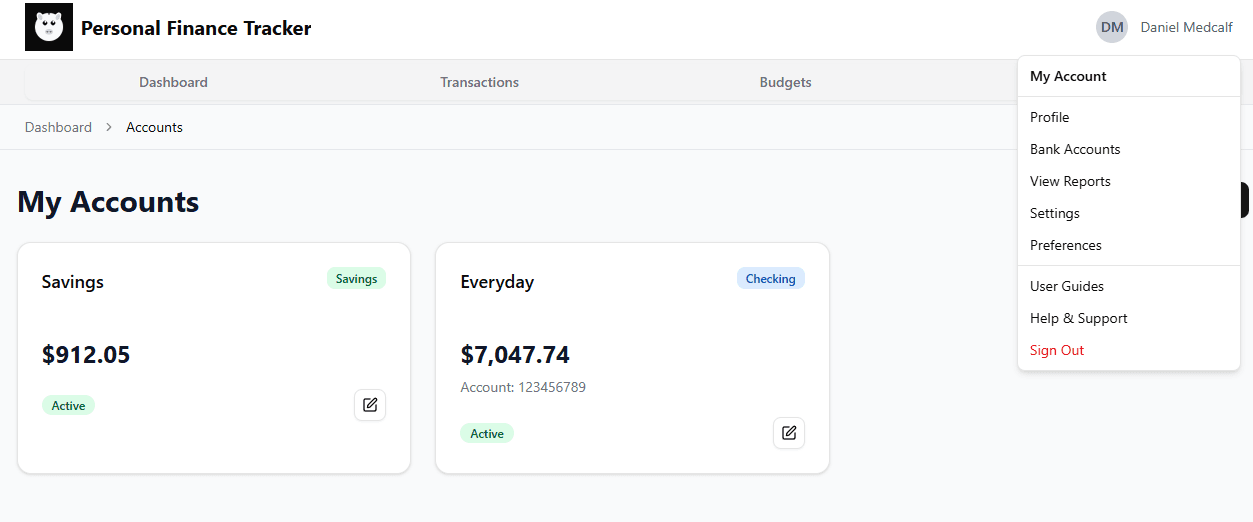Click Help & Support menu item

point(1078,318)
